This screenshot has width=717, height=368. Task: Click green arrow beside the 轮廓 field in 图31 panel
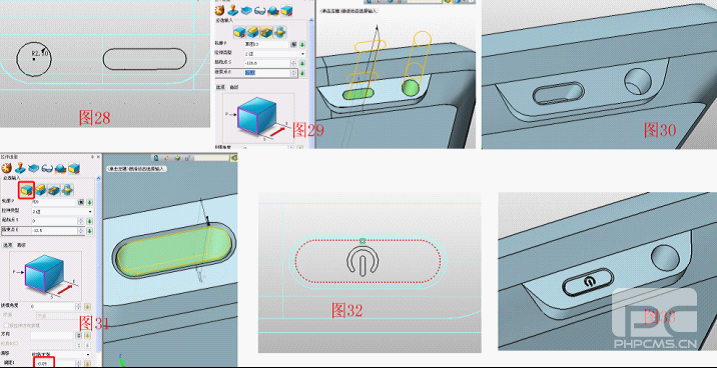point(90,202)
